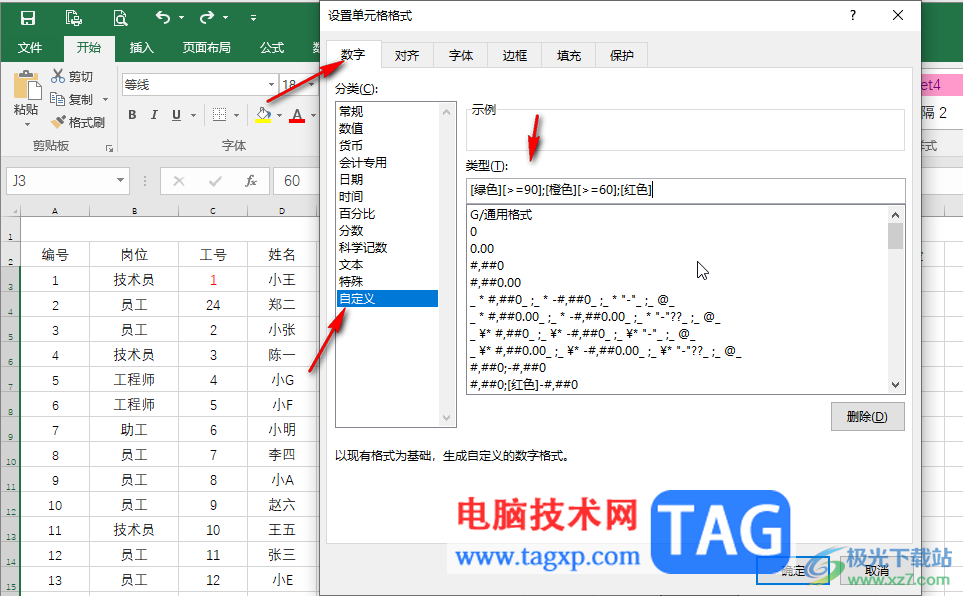Open the Name Box dropdown arrow
963x596 pixels.
(120, 181)
